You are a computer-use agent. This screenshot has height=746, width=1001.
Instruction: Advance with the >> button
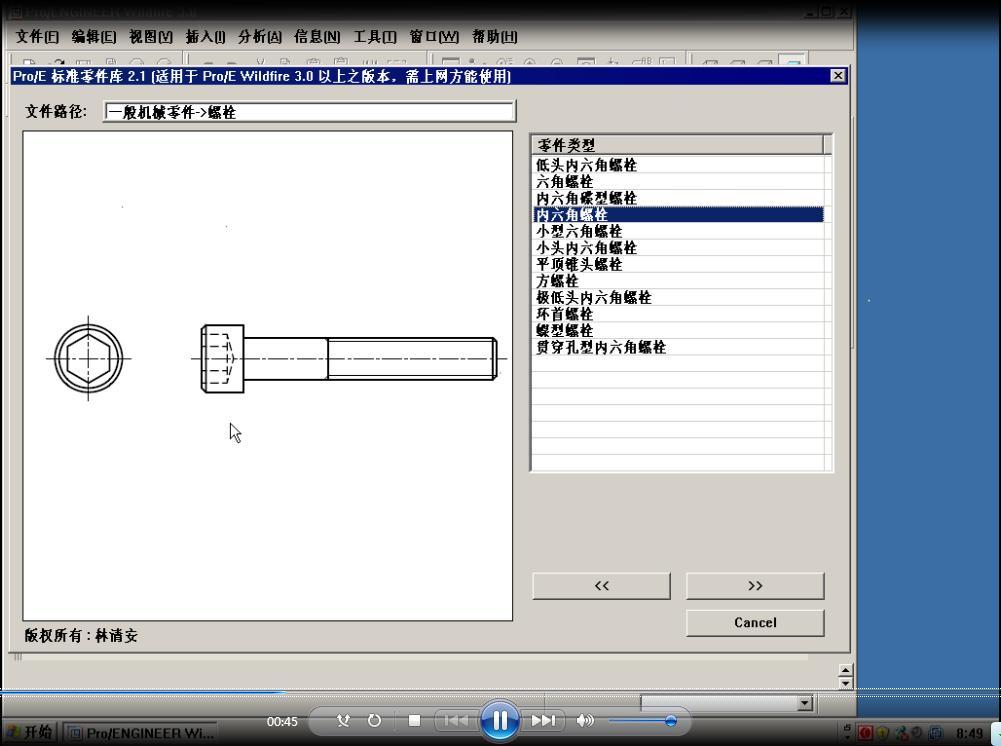[755, 586]
